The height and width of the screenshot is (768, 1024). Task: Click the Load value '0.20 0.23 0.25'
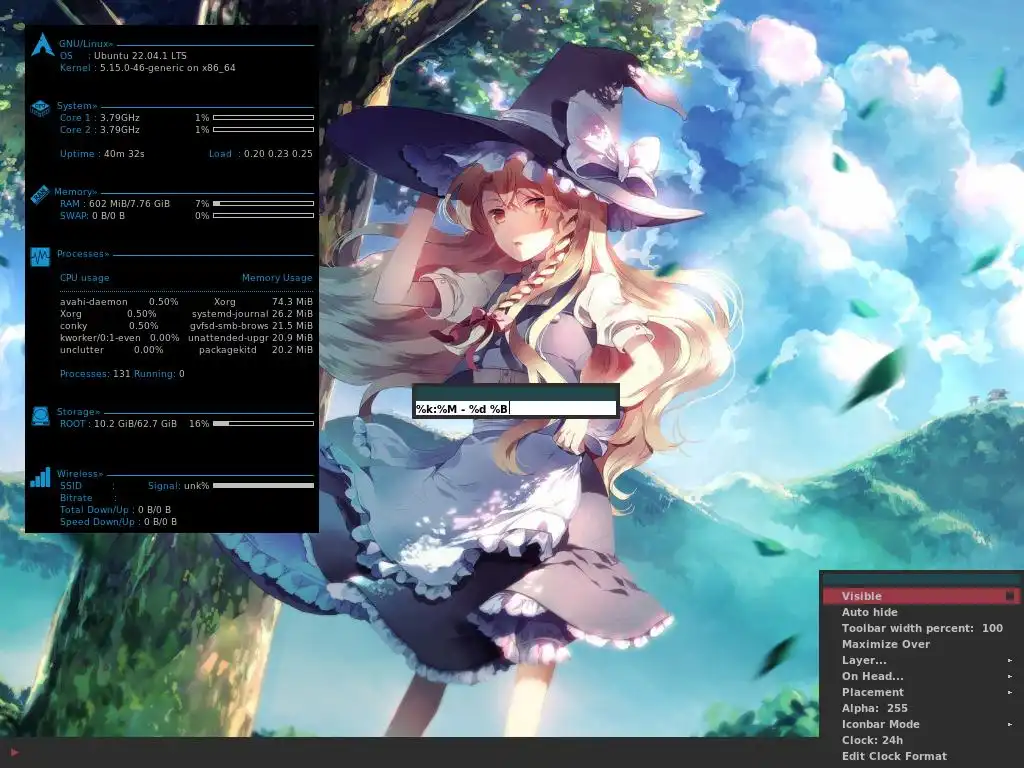click(278, 154)
